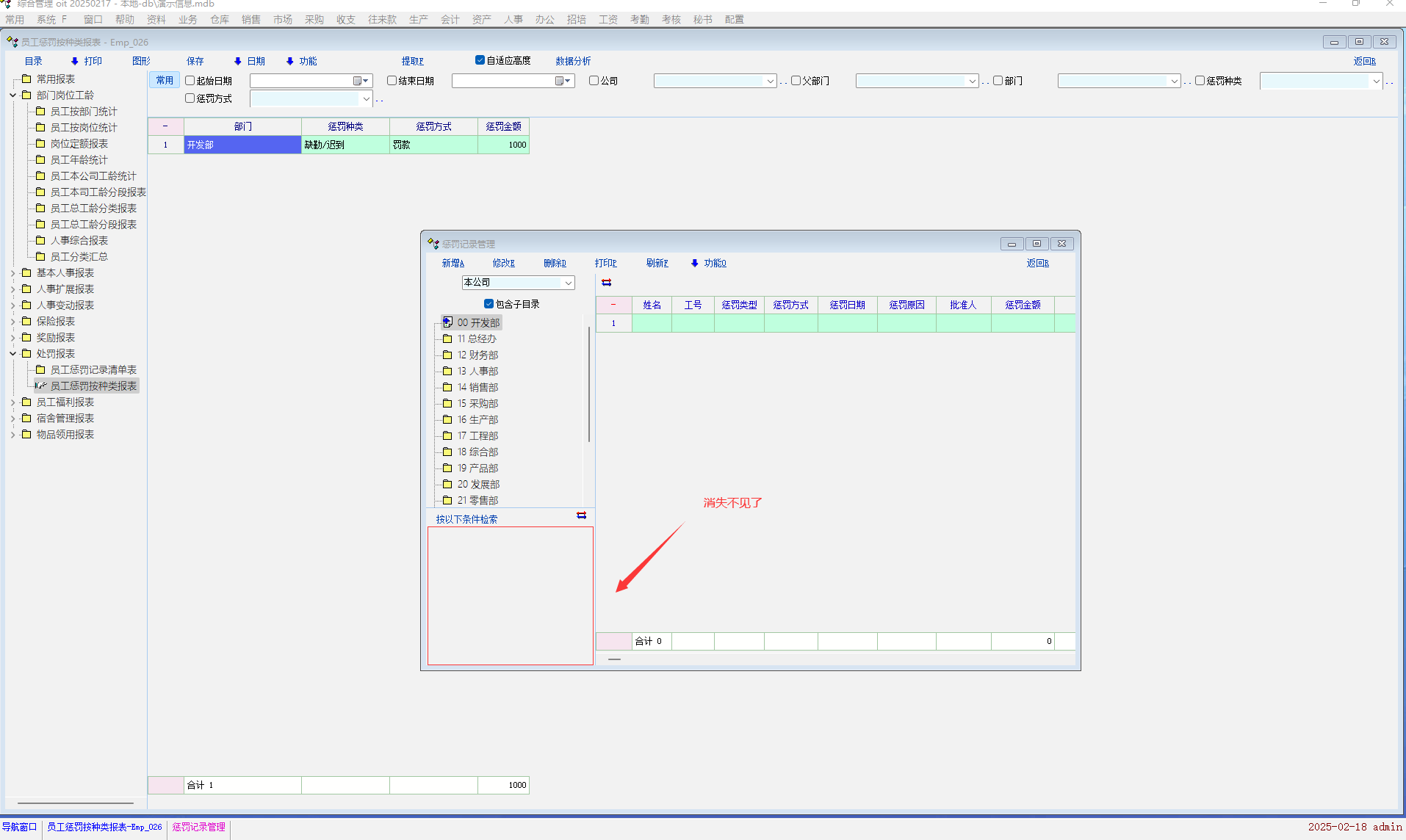Viewport: 1406px width, 840px height.
Task: Select the 员工惩罚记录清单表 report in the tree
Action: [93, 370]
